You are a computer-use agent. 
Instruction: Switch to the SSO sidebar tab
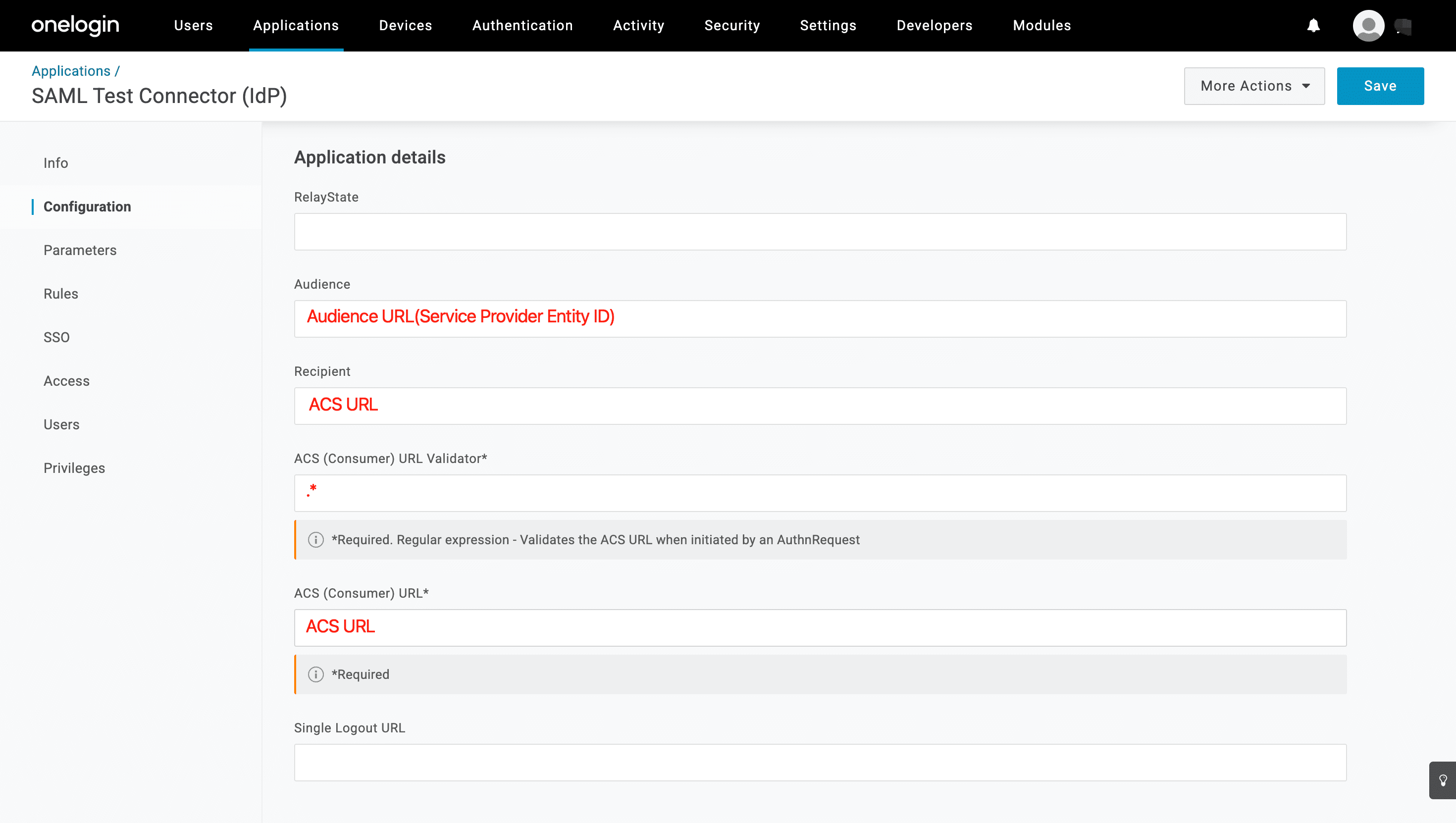tap(56, 337)
